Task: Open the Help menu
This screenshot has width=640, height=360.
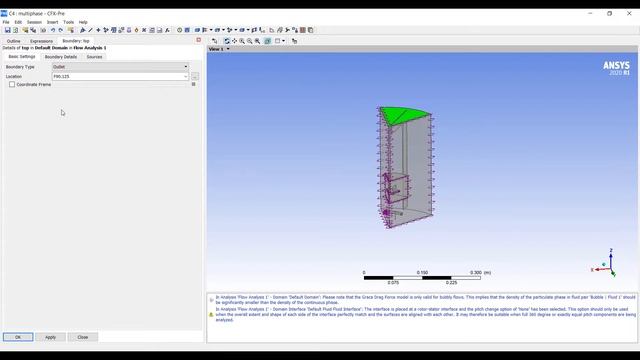Action: click(x=83, y=22)
